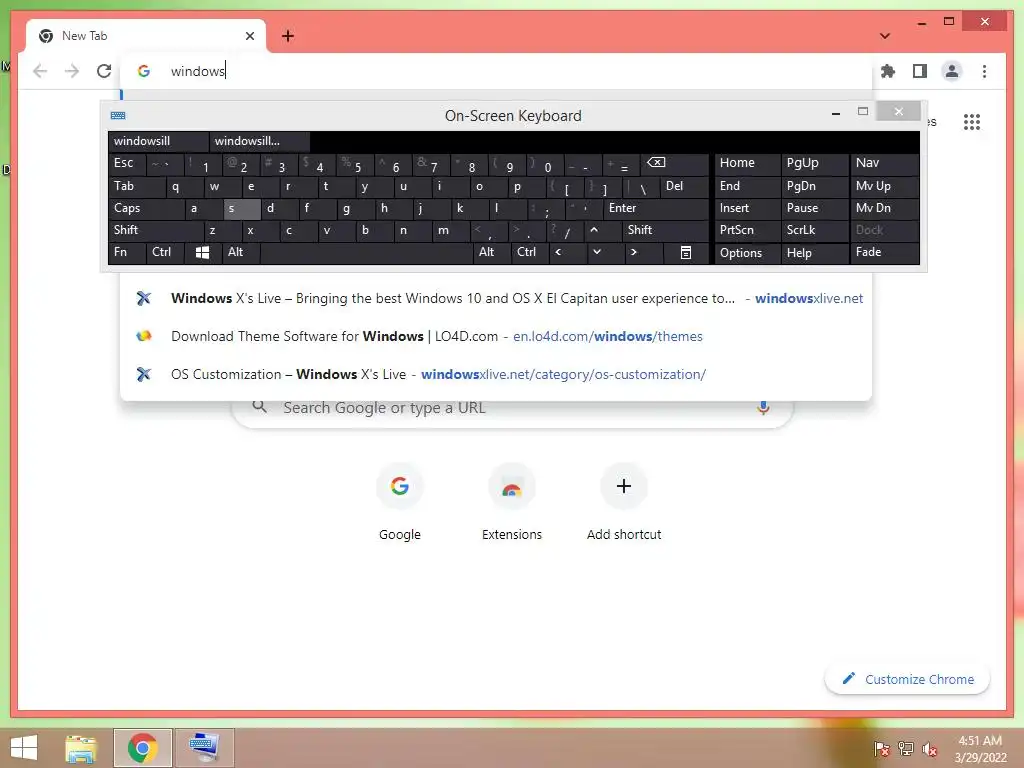1024x768 pixels.
Task: Close the New Tab tab
Action: (249, 36)
